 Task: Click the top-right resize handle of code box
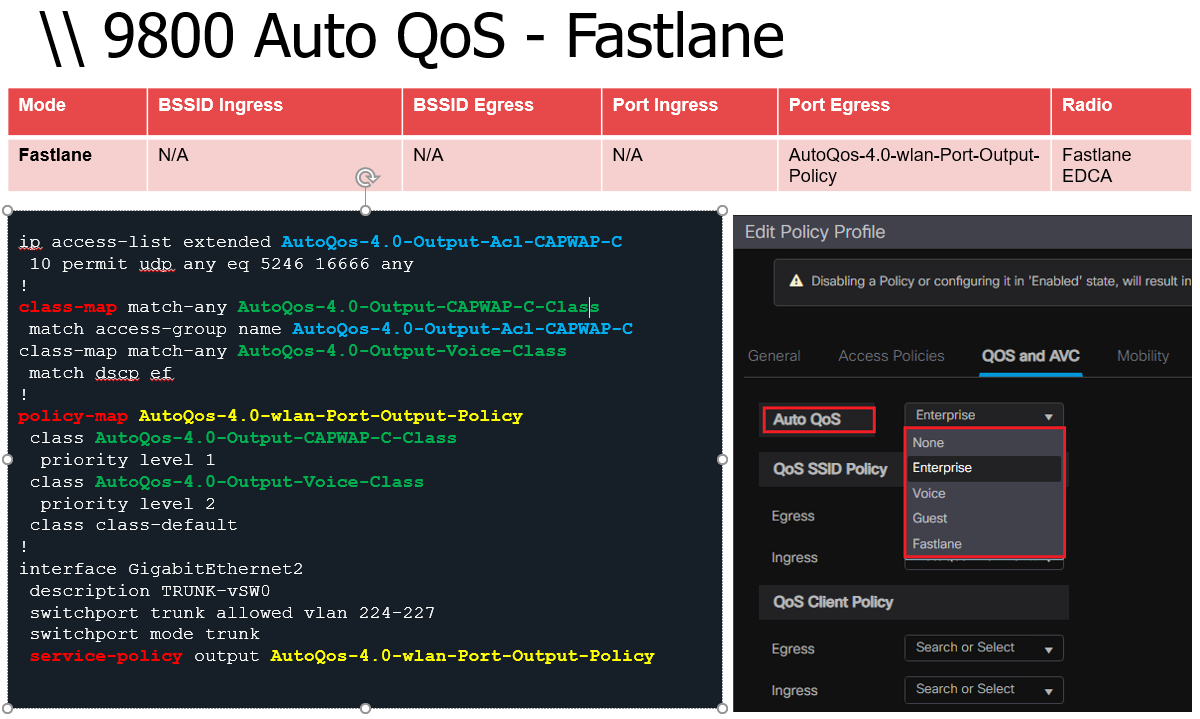pos(722,211)
